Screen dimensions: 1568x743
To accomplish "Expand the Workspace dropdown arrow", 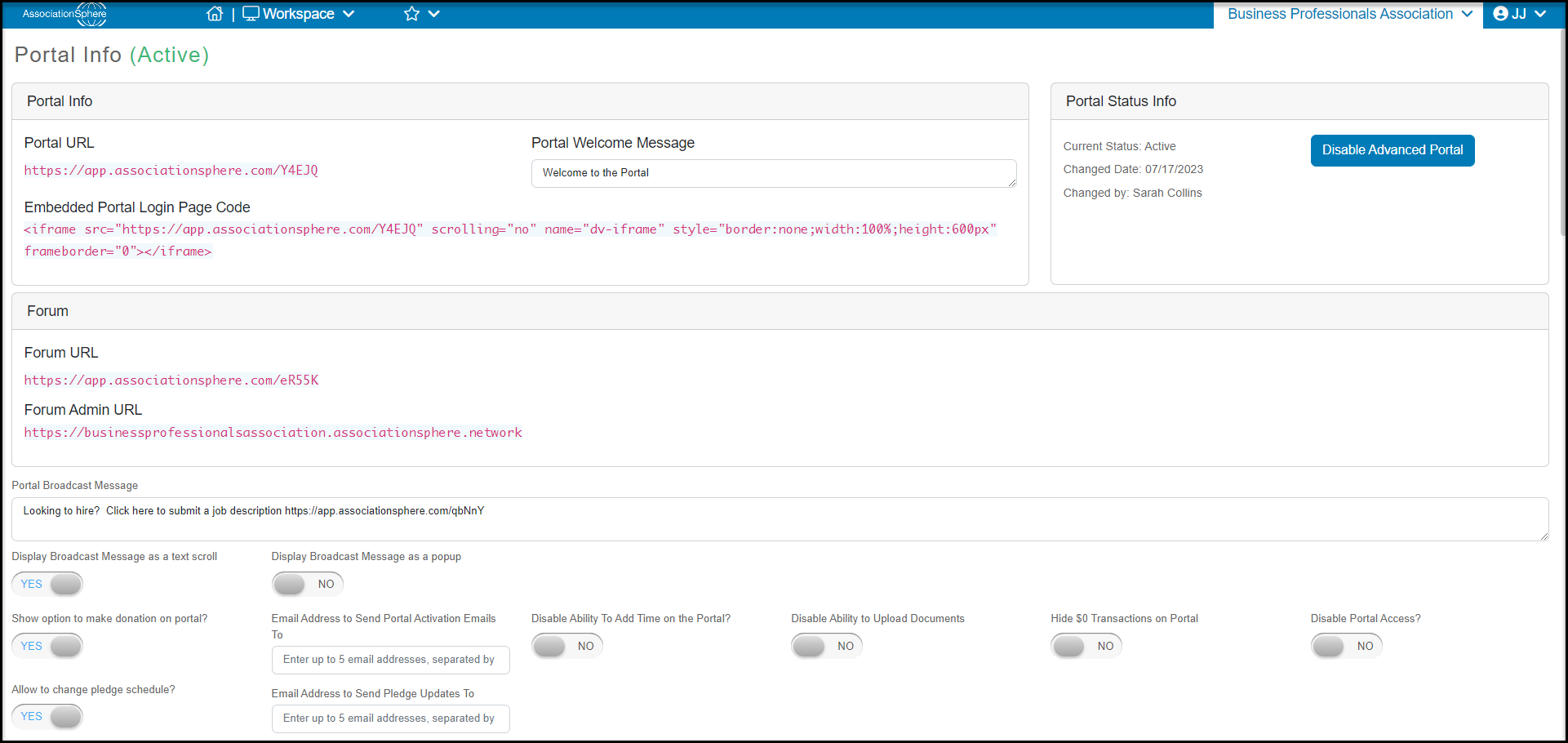I will click(349, 14).
